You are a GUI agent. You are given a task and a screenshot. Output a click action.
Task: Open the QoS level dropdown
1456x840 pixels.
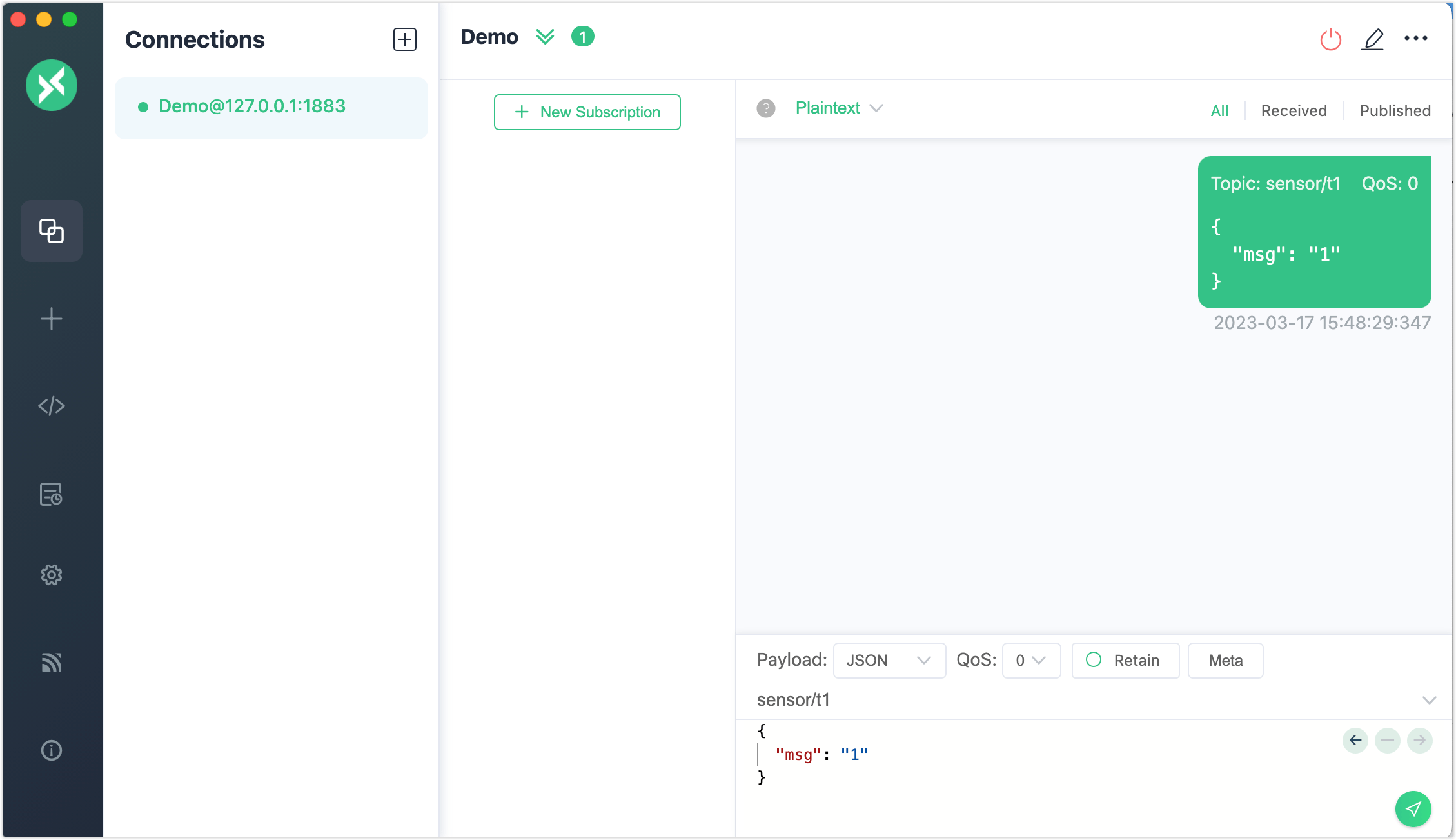[1030, 660]
